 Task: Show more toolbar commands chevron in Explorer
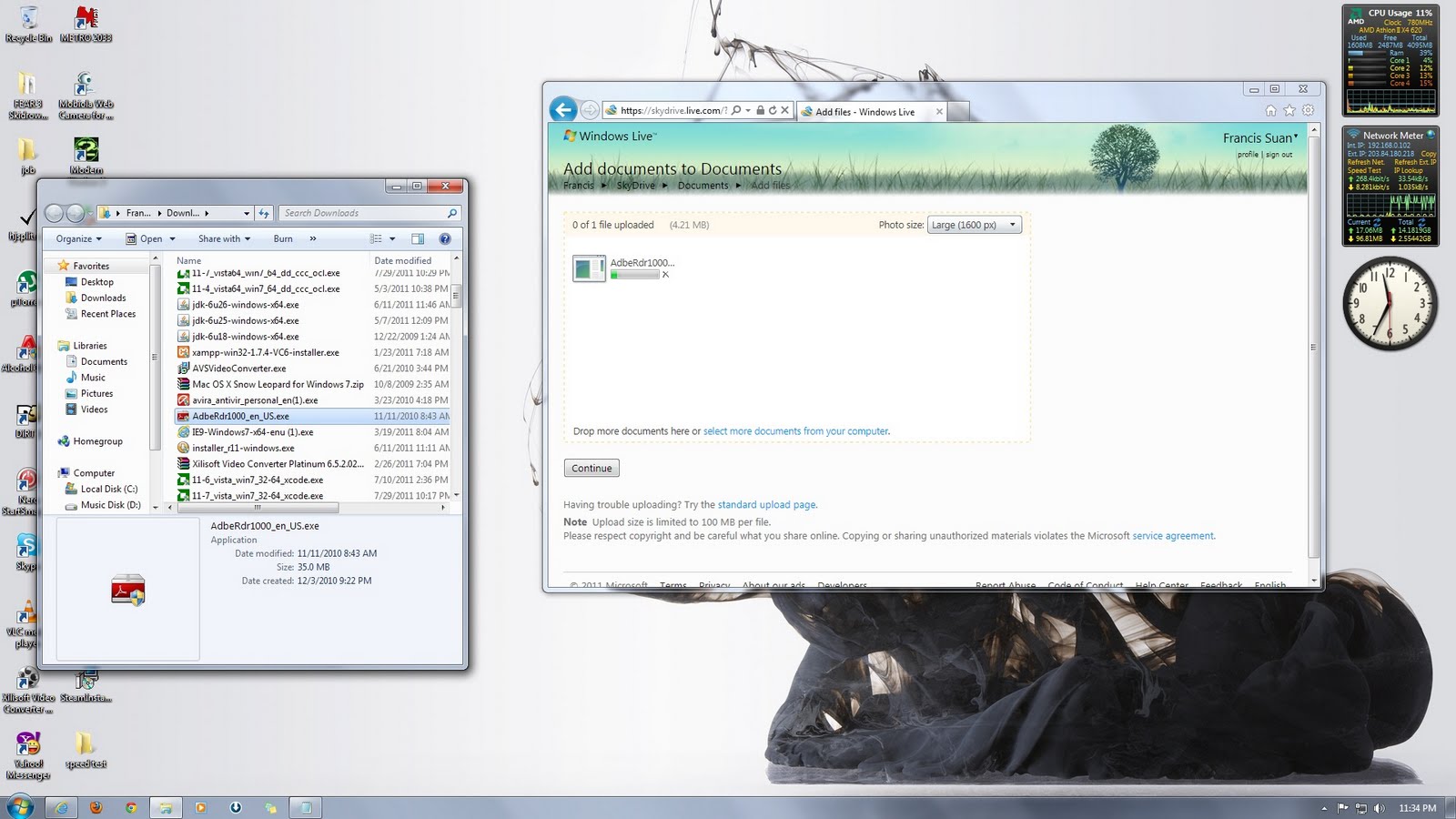tap(313, 238)
